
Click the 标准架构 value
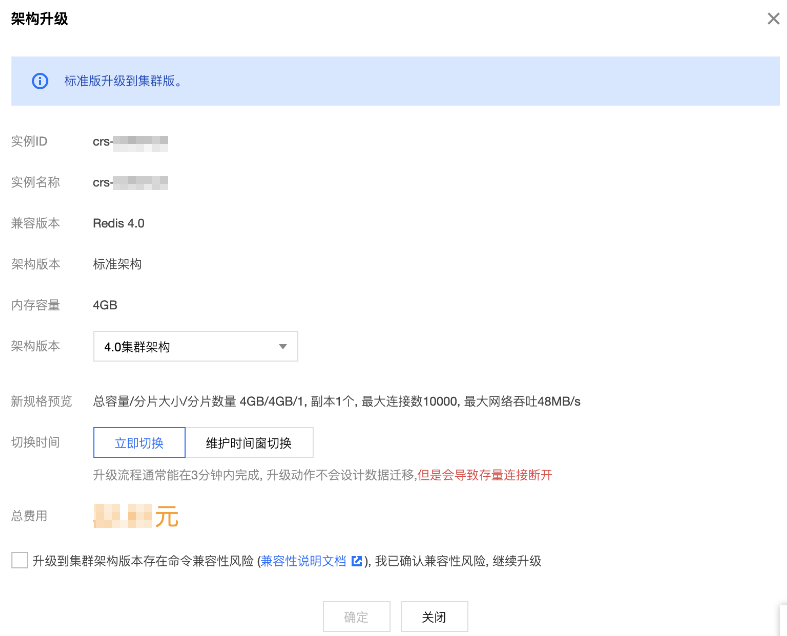coord(117,264)
